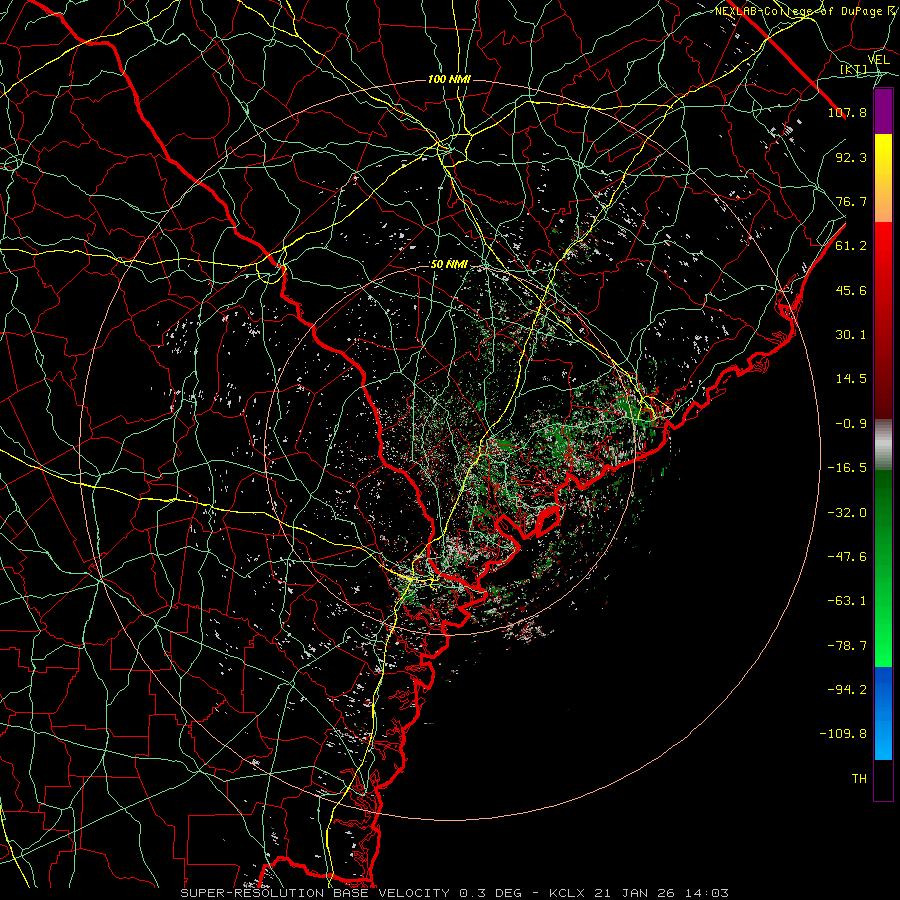Click the 'VEL' legend title
Viewport: 900px width, 900px height.
pos(878,60)
